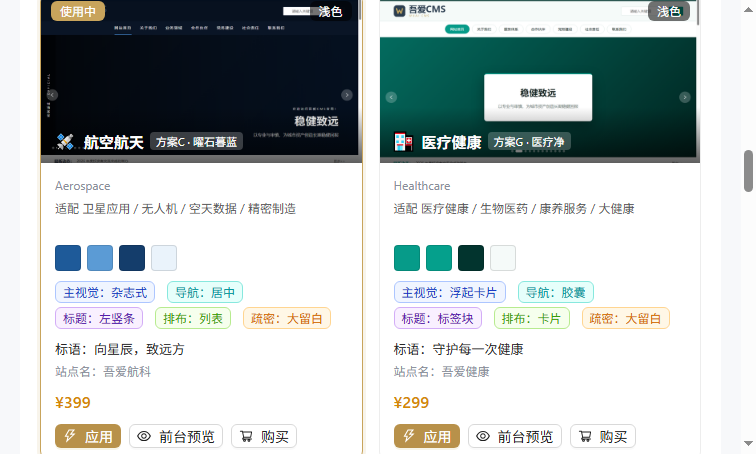This screenshot has height=454, width=756.
Task: Click the 医疗健康 theme title
Action: click(452, 142)
